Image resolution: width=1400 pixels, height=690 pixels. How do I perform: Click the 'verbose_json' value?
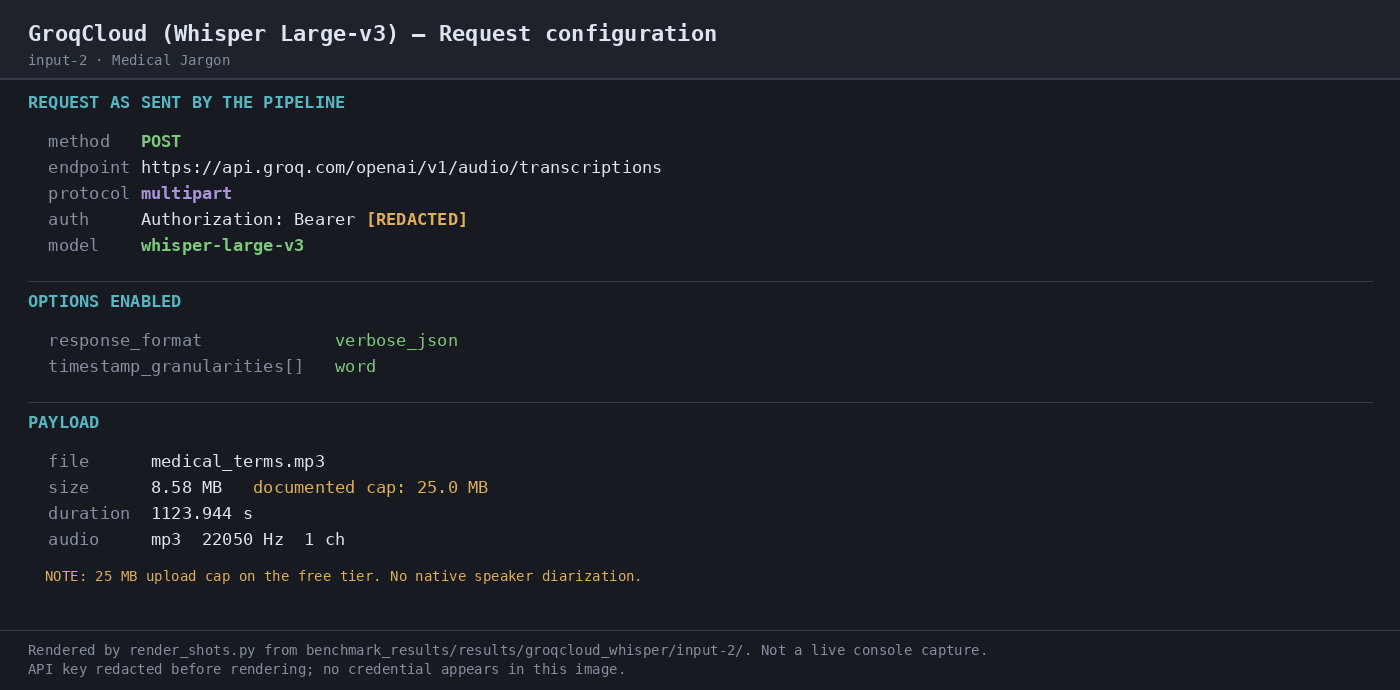396,341
